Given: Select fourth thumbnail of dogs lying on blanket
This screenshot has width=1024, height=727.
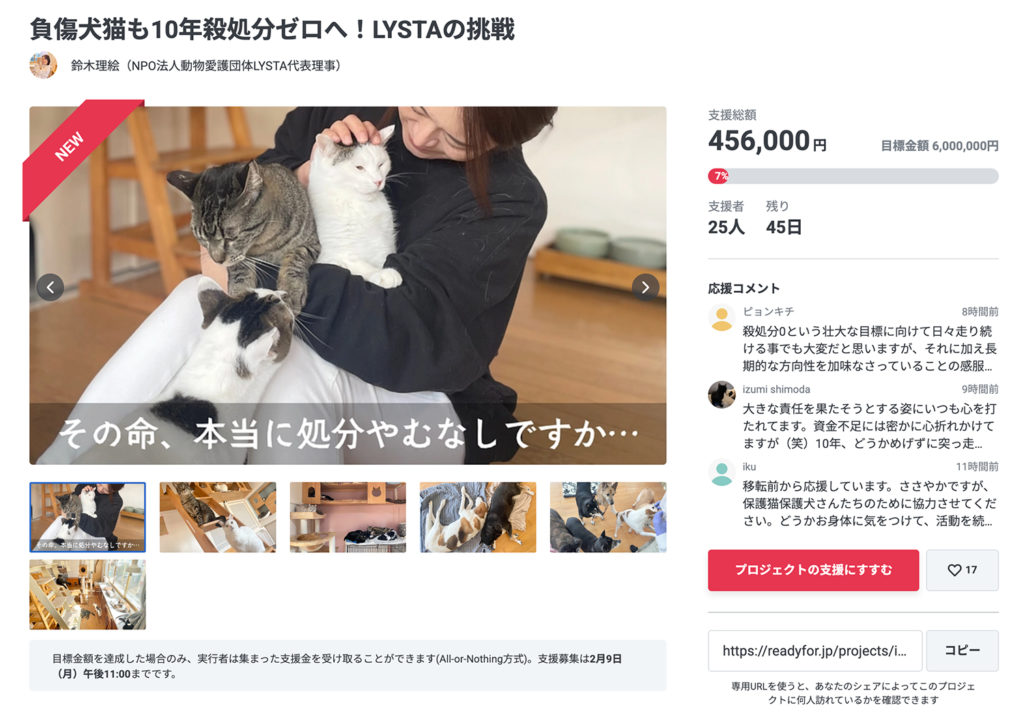Looking at the screenshot, I should [478, 517].
